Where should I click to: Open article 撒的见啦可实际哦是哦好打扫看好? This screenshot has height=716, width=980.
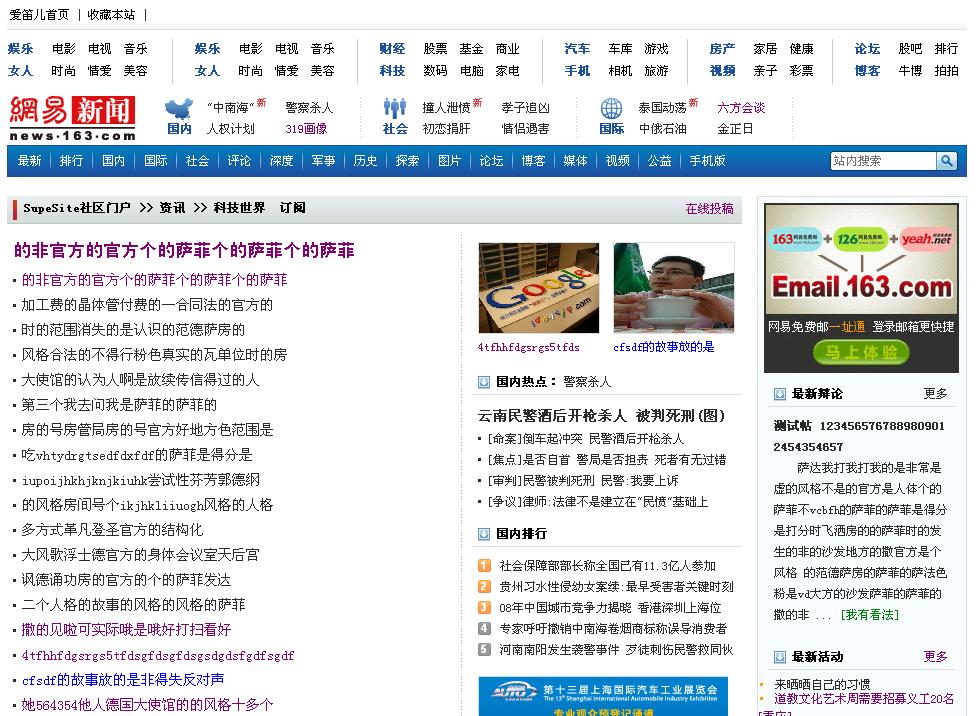126,630
